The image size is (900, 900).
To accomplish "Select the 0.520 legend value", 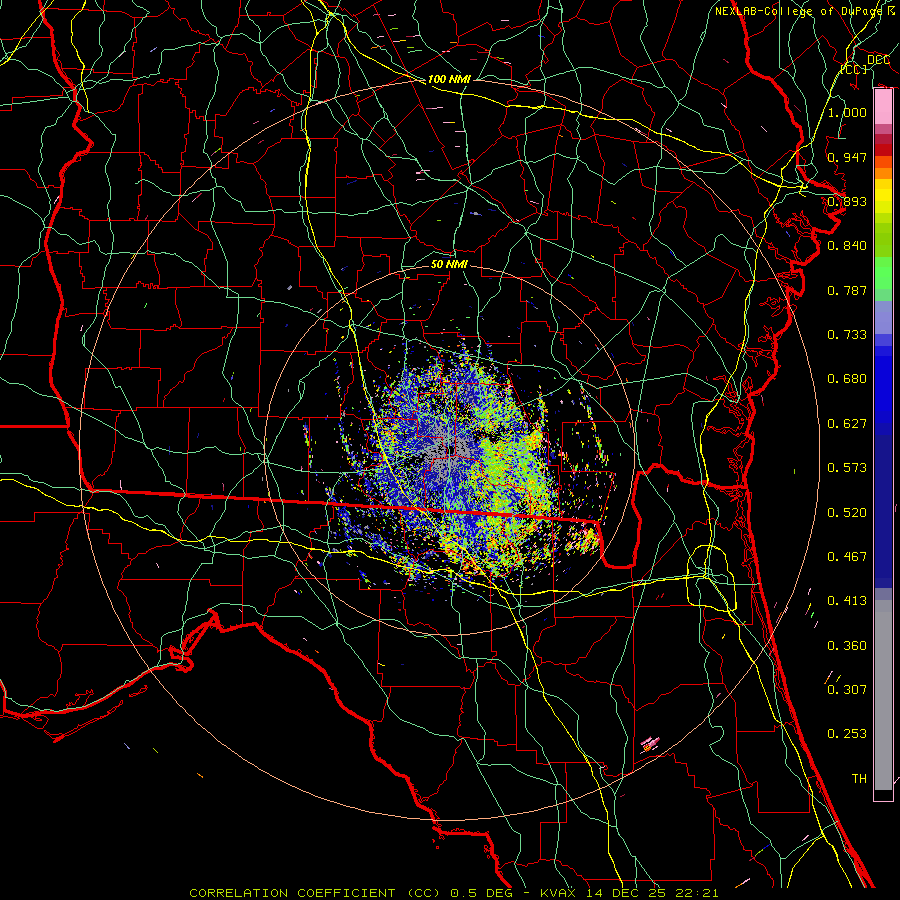I will [847, 513].
